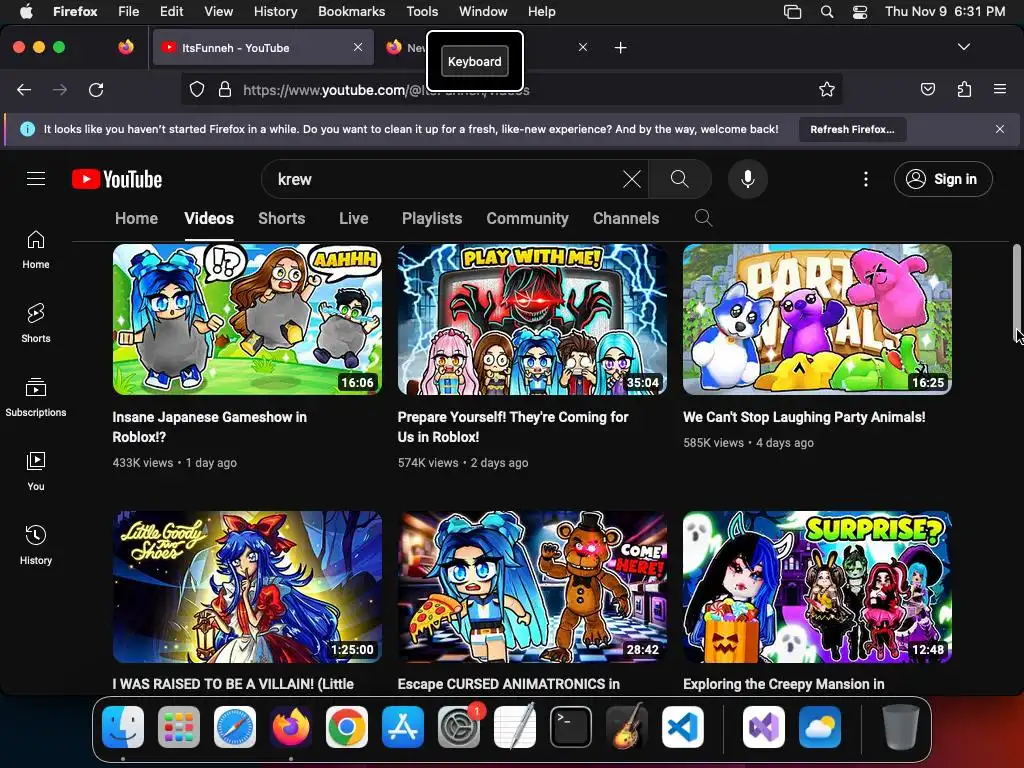1024x768 pixels.
Task: Switch to Live channel tab
Action: [354, 218]
